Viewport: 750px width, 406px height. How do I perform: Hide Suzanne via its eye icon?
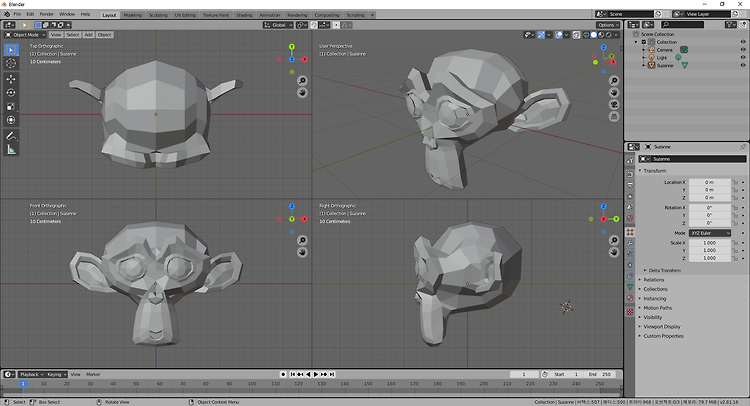coord(743,65)
